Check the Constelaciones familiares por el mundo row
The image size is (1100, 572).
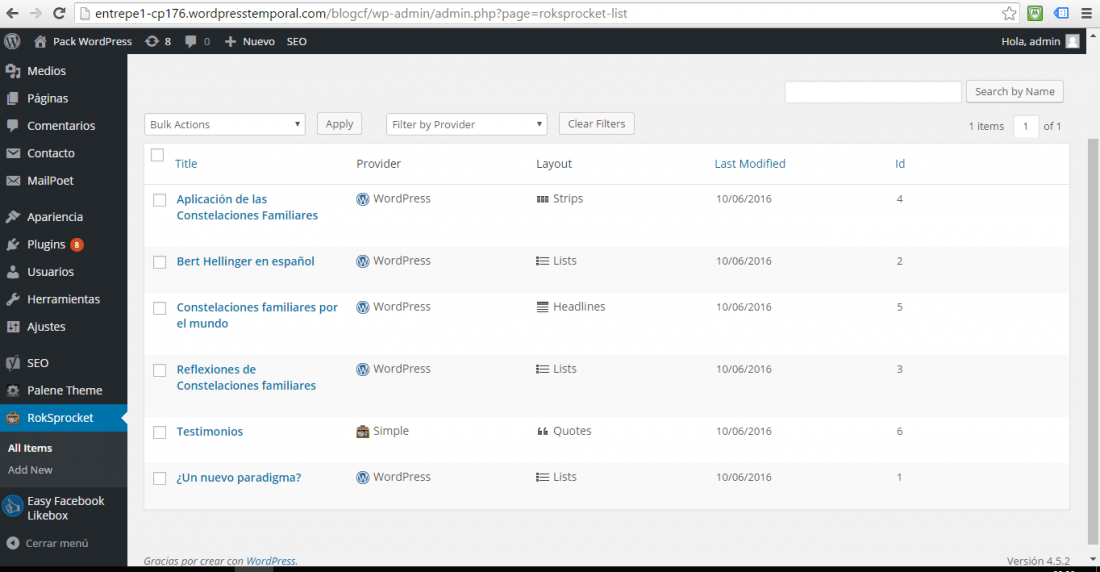(x=160, y=308)
